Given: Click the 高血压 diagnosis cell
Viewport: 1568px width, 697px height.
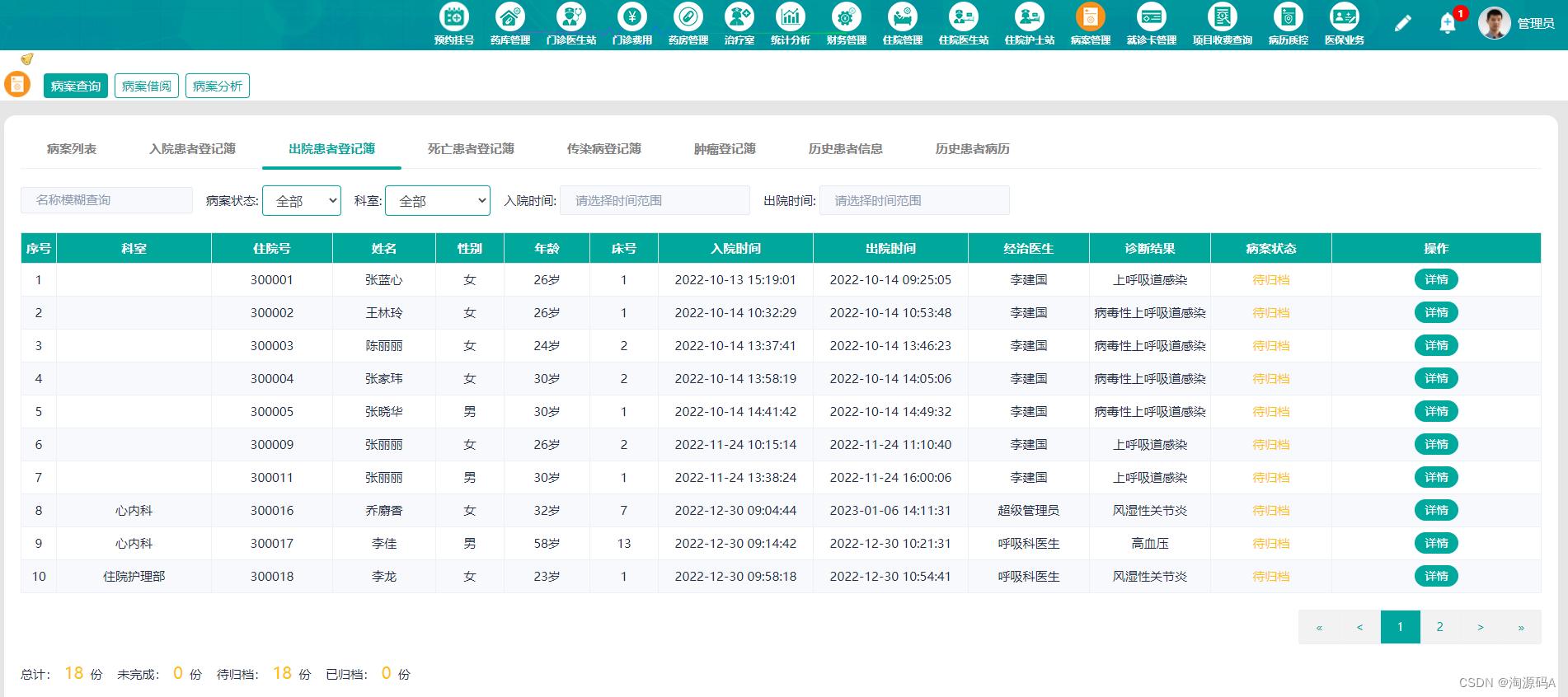Looking at the screenshot, I should click(1150, 543).
